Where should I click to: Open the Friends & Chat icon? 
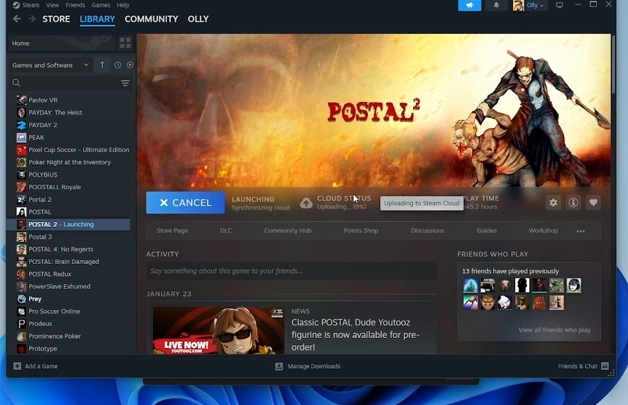click(605, 366)
